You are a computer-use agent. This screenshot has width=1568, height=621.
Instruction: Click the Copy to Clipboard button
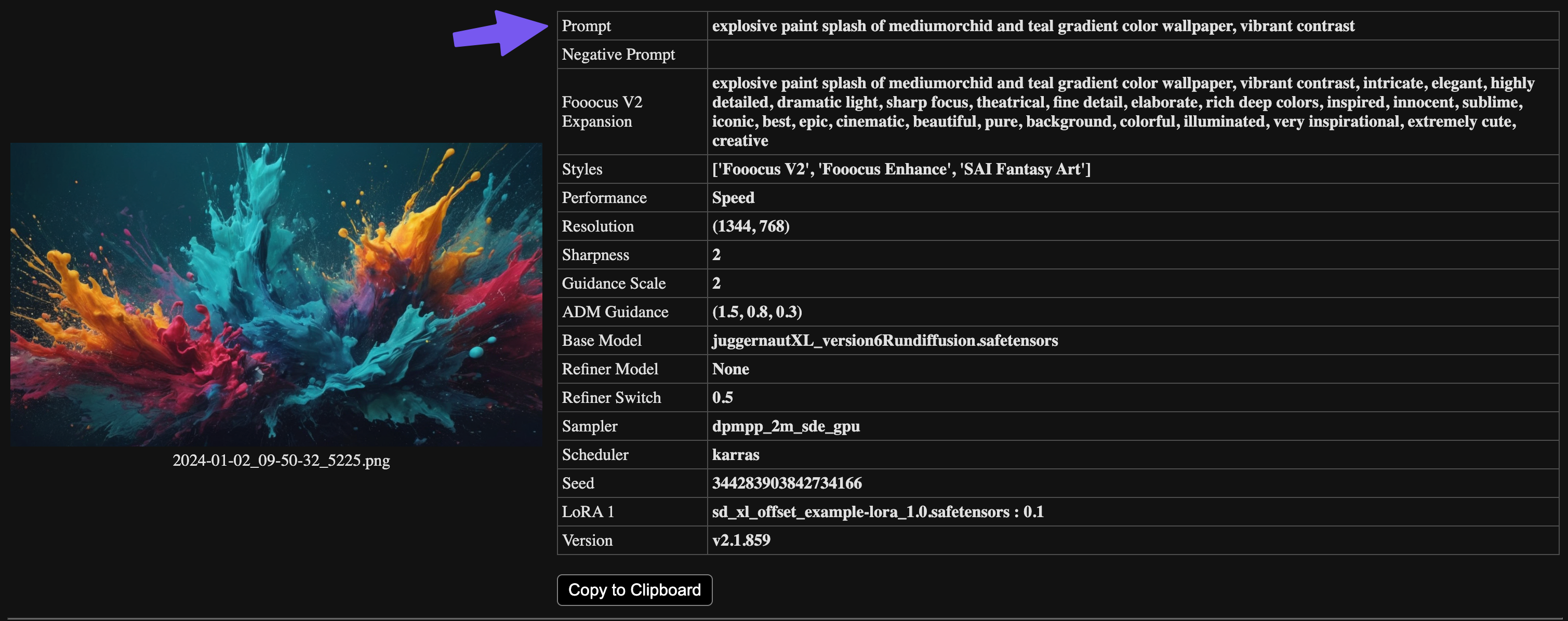tap(634, 589)
